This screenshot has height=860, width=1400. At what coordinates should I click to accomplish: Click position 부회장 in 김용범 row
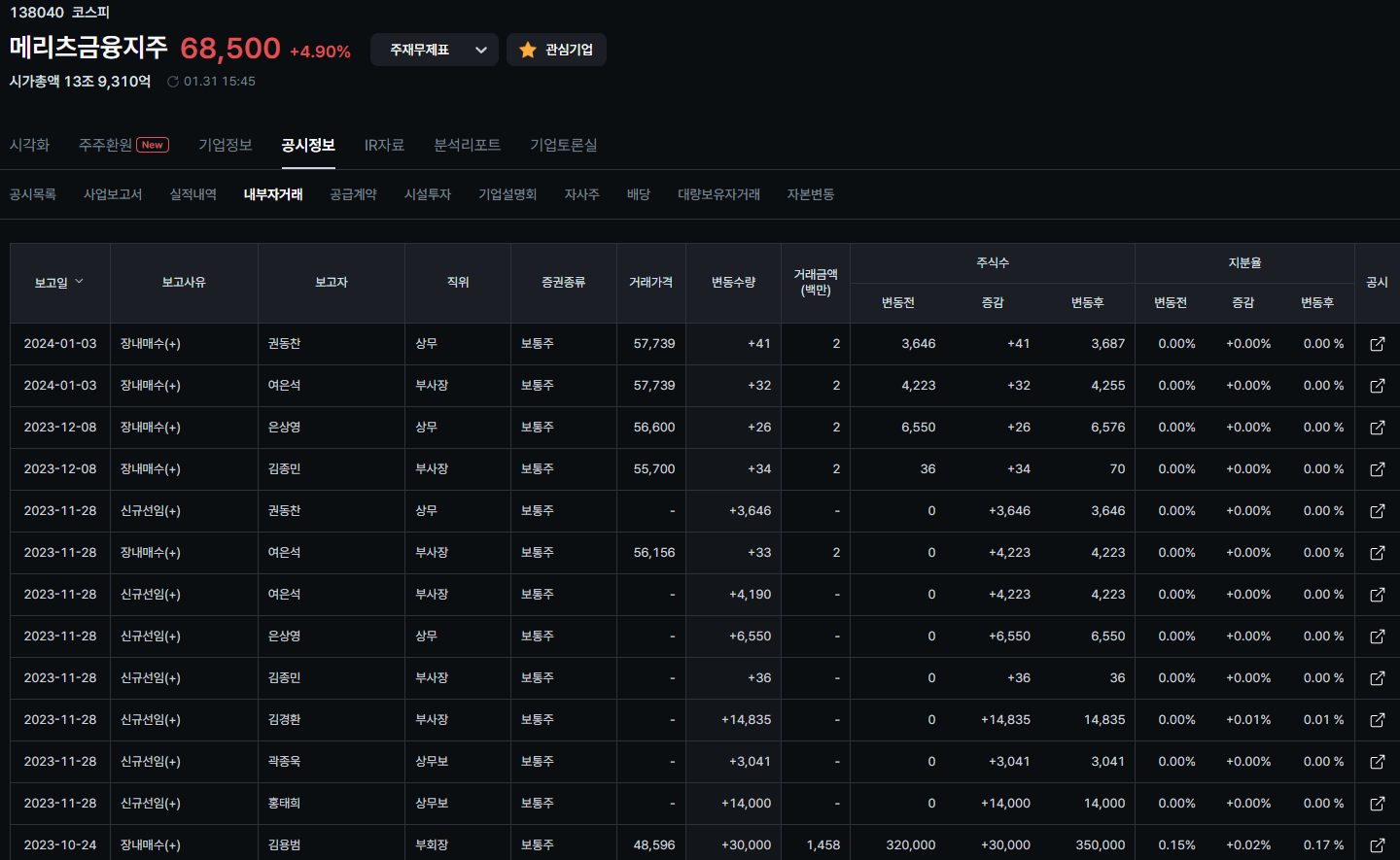point(432,845)
